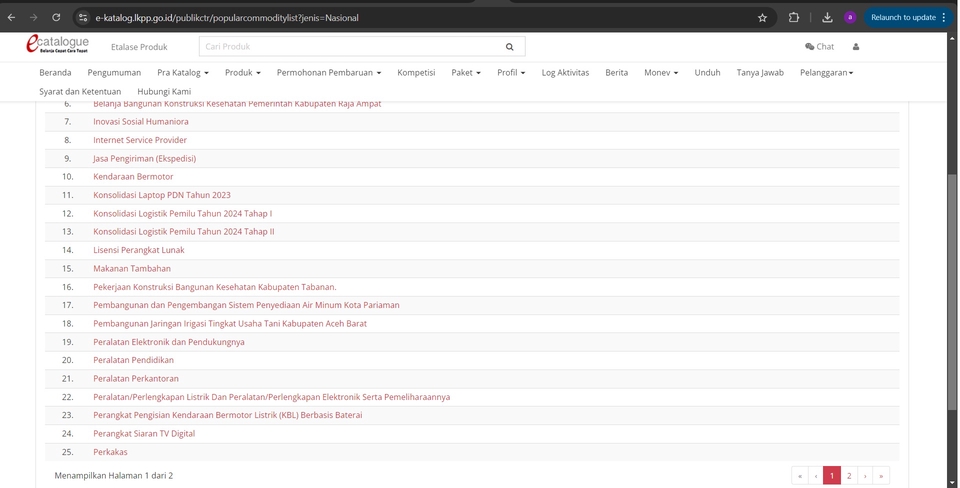Click the previous page single arrow
The image size is (960, 488).
coord(816,475)
